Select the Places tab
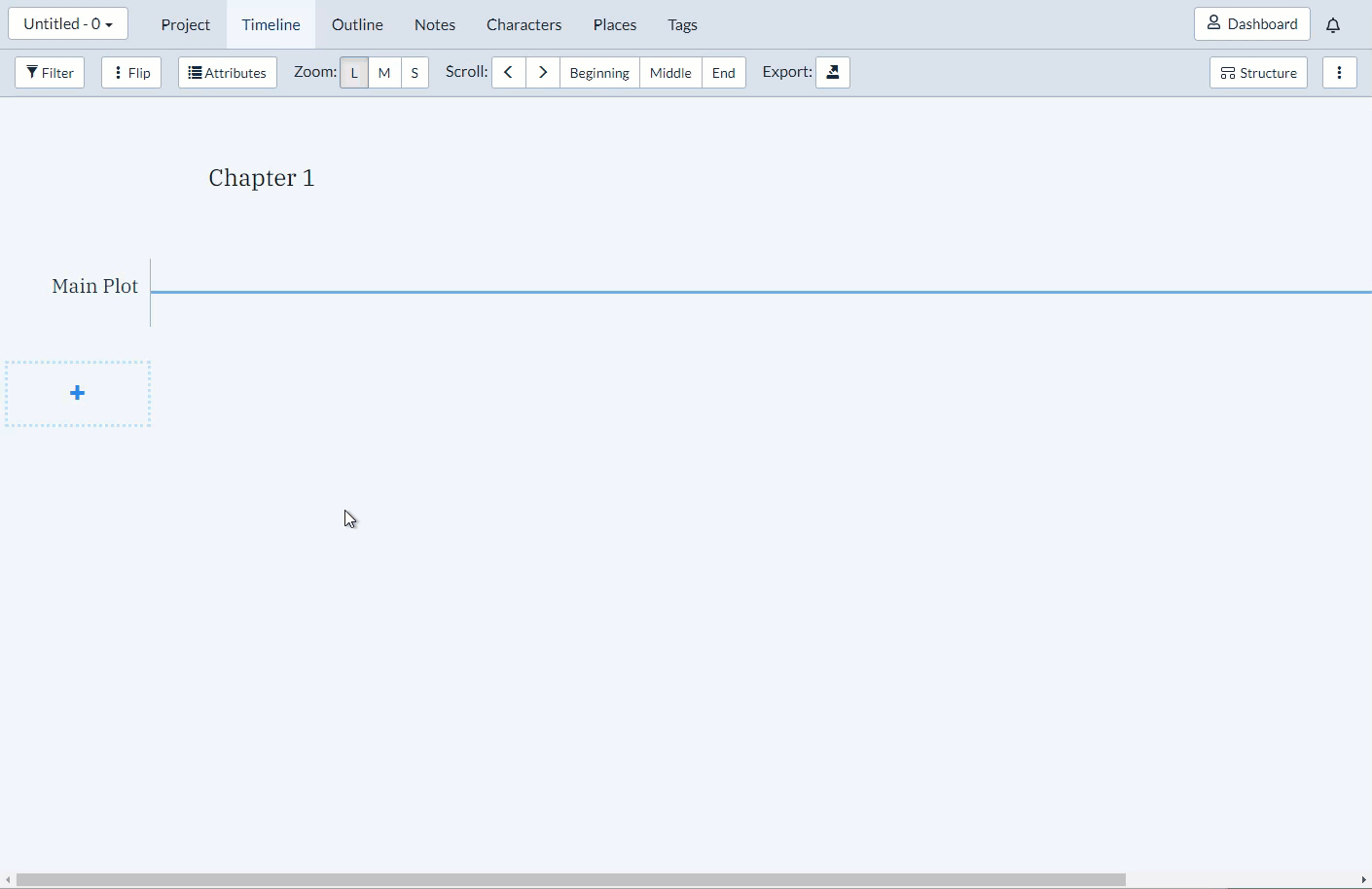The width and height of the screenshot is (1372, 889). coord(615,24)
